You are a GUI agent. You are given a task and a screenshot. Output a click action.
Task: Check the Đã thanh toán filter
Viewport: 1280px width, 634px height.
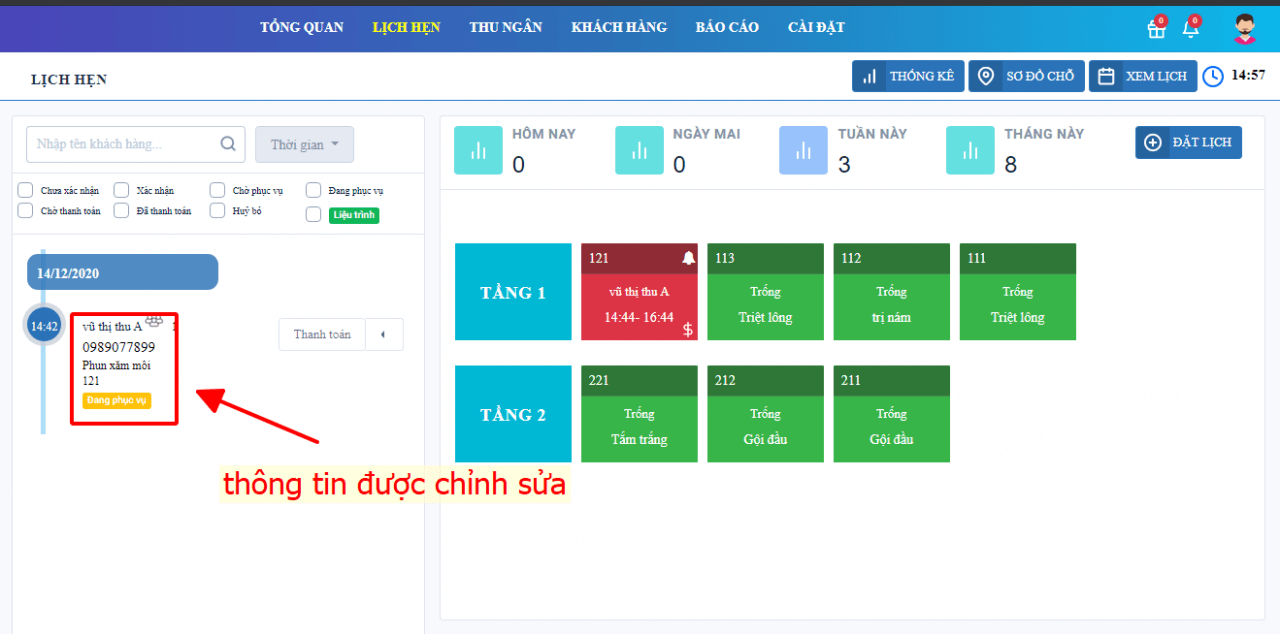(x=121, y=210)
